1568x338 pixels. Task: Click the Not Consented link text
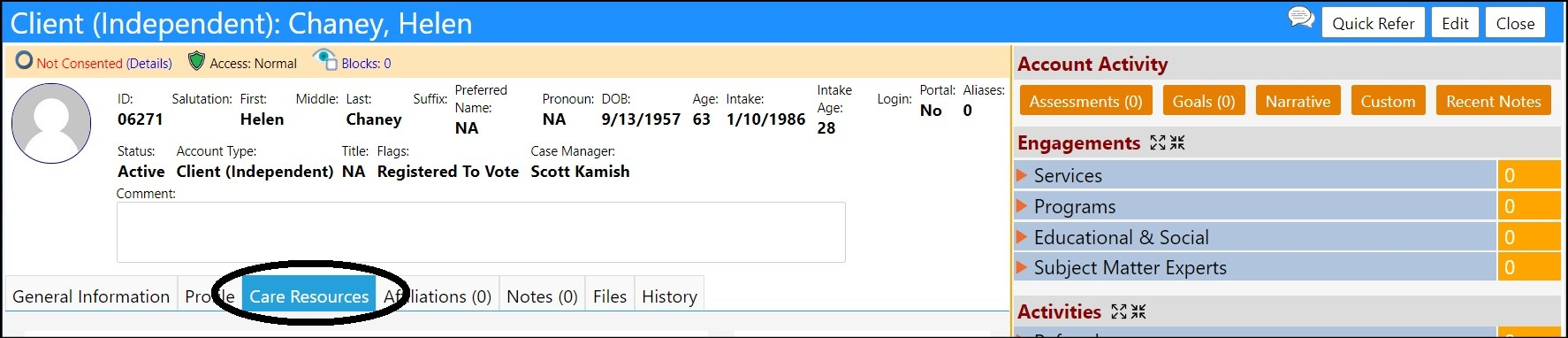click(x=80, y=64)
